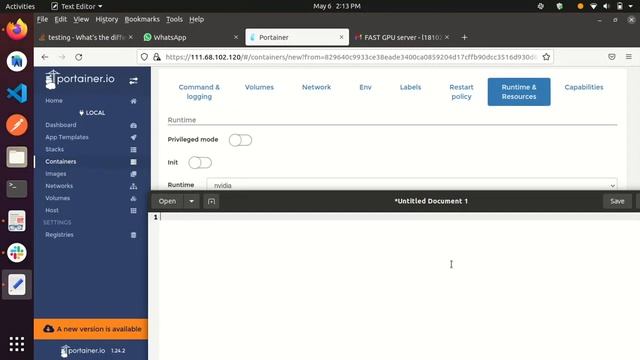
Task: Save the Untitled Document
Action: 617,201
